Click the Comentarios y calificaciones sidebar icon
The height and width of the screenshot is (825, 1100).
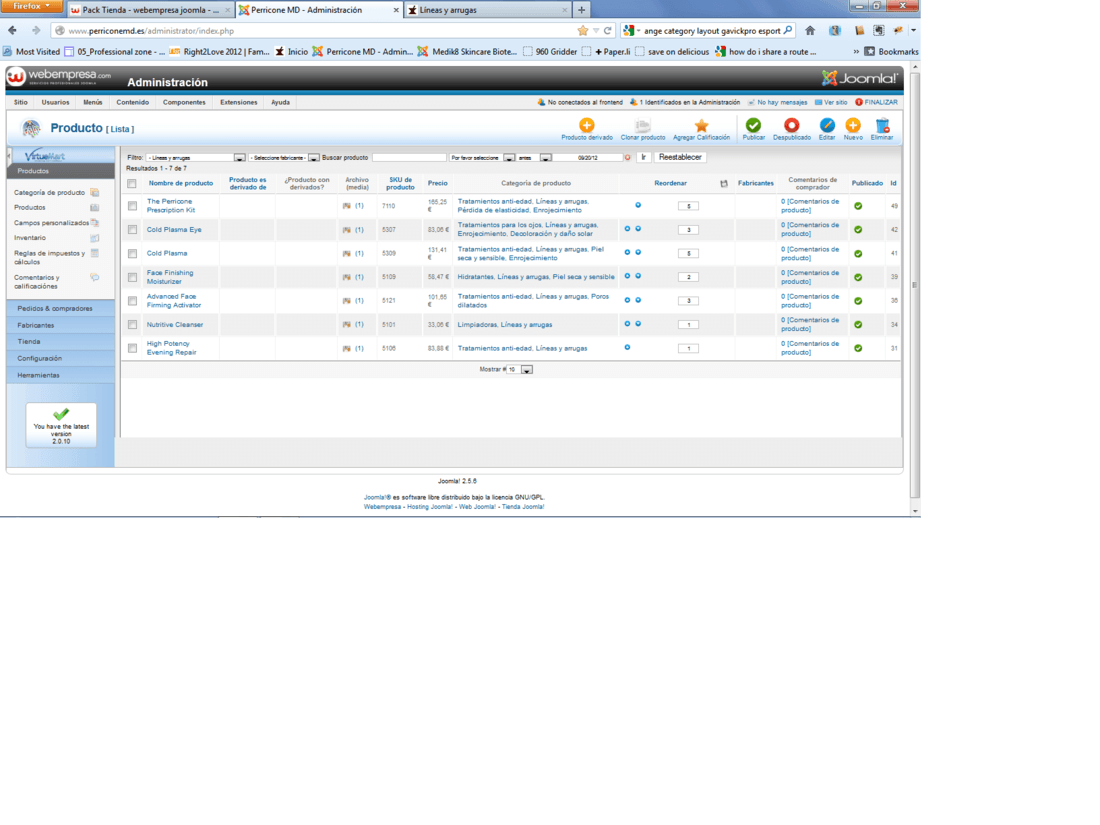click(95, 278)
